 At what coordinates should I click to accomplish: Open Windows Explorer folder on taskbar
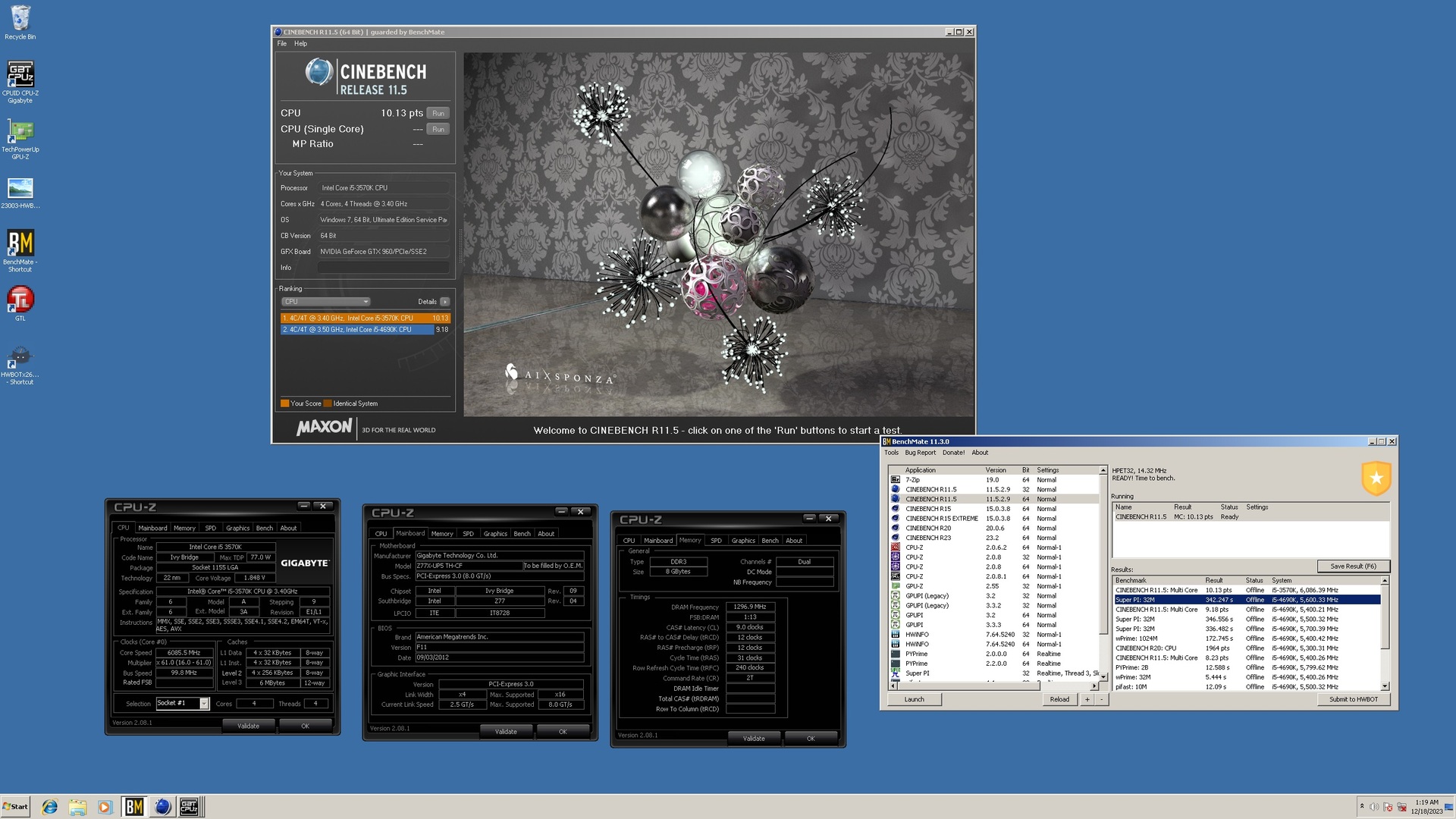click(77, 807)
